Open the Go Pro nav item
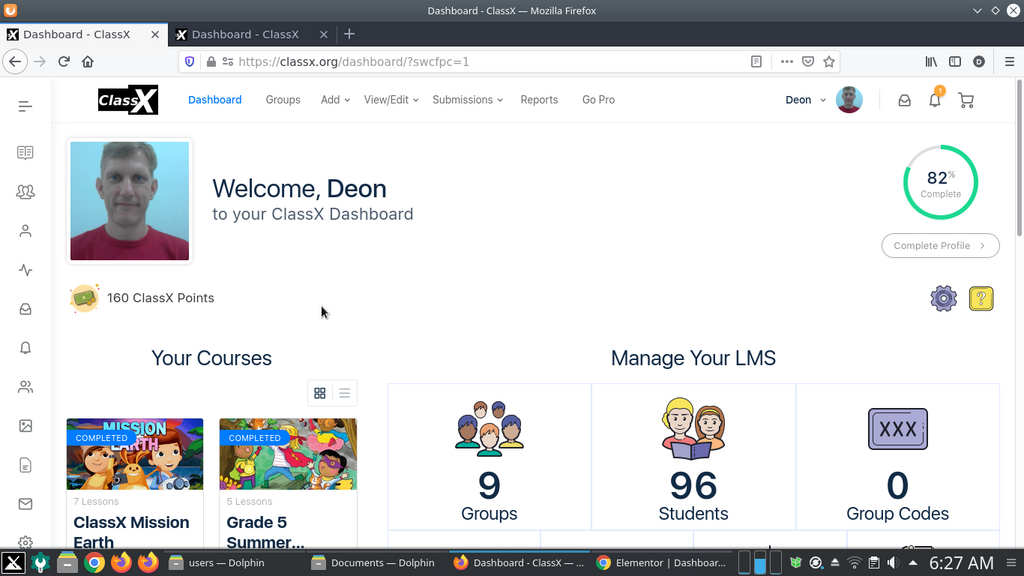Screen dimensions: 1024x576 (598, 100)
